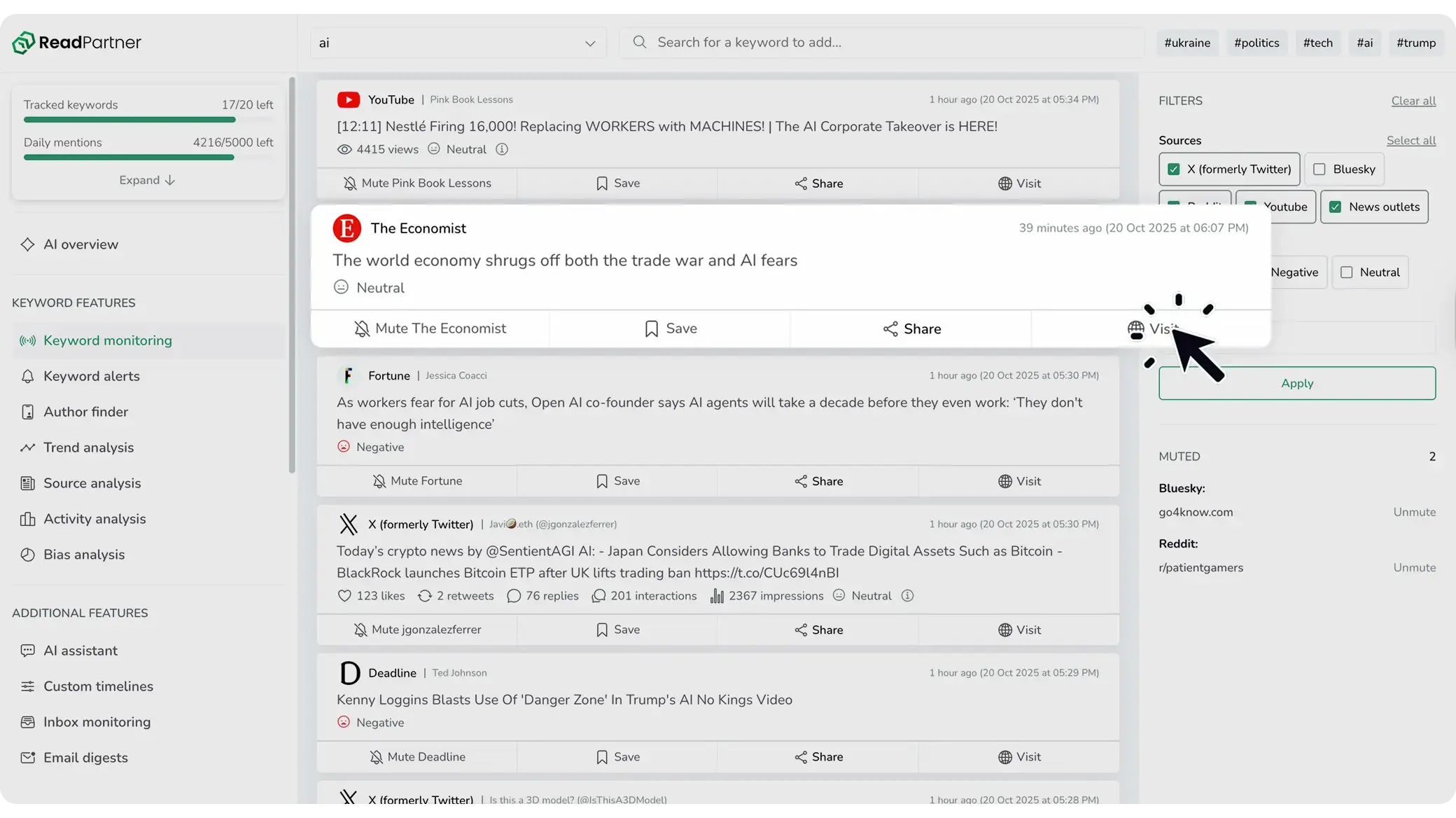Viewport: 1456px width, 818px height.
Task: Click sentiment info icon on YouTube post
Action: (x=502, y=149)
